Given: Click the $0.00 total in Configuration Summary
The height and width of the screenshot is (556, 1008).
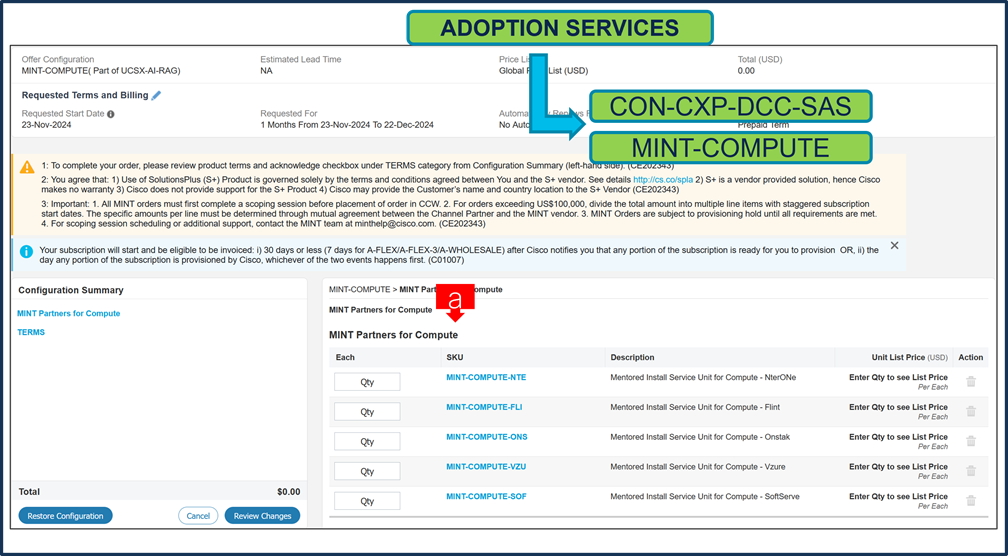Looking at the screenshot, I should (289, 492).
